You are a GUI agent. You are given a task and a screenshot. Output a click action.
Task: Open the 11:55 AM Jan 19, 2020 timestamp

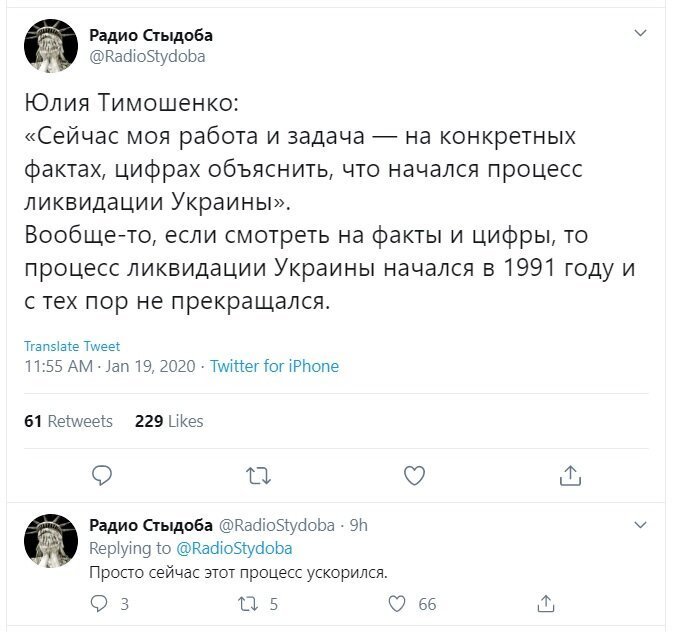[x=110, y=366]
